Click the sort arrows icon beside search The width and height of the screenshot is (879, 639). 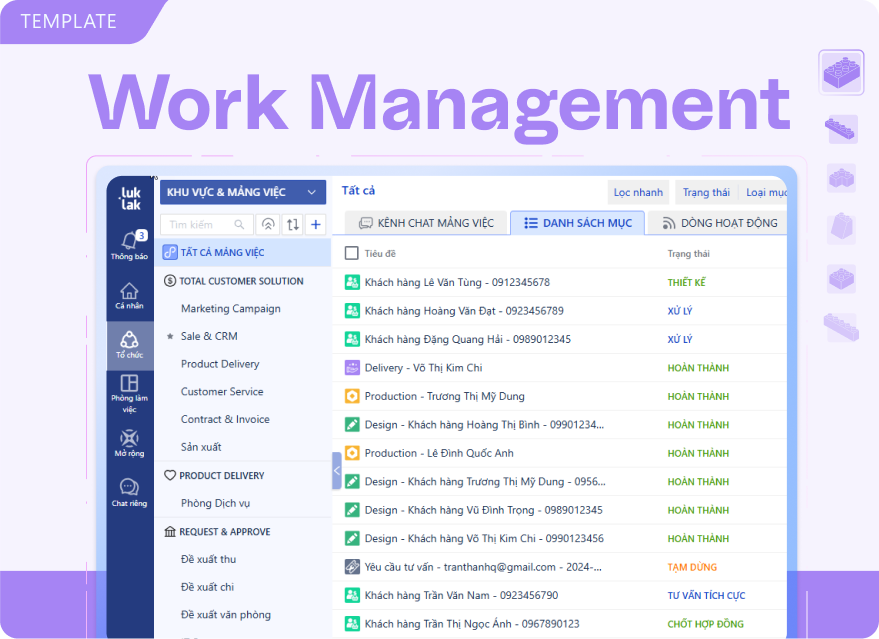click(x=292, y=225)
